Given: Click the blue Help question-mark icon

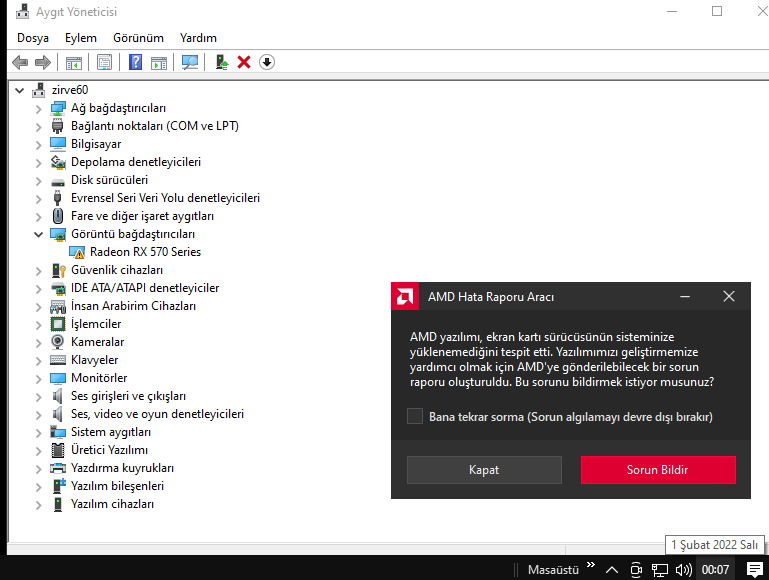Looking at the screenshot, I should pyautogui.click(x=135, y=62).
